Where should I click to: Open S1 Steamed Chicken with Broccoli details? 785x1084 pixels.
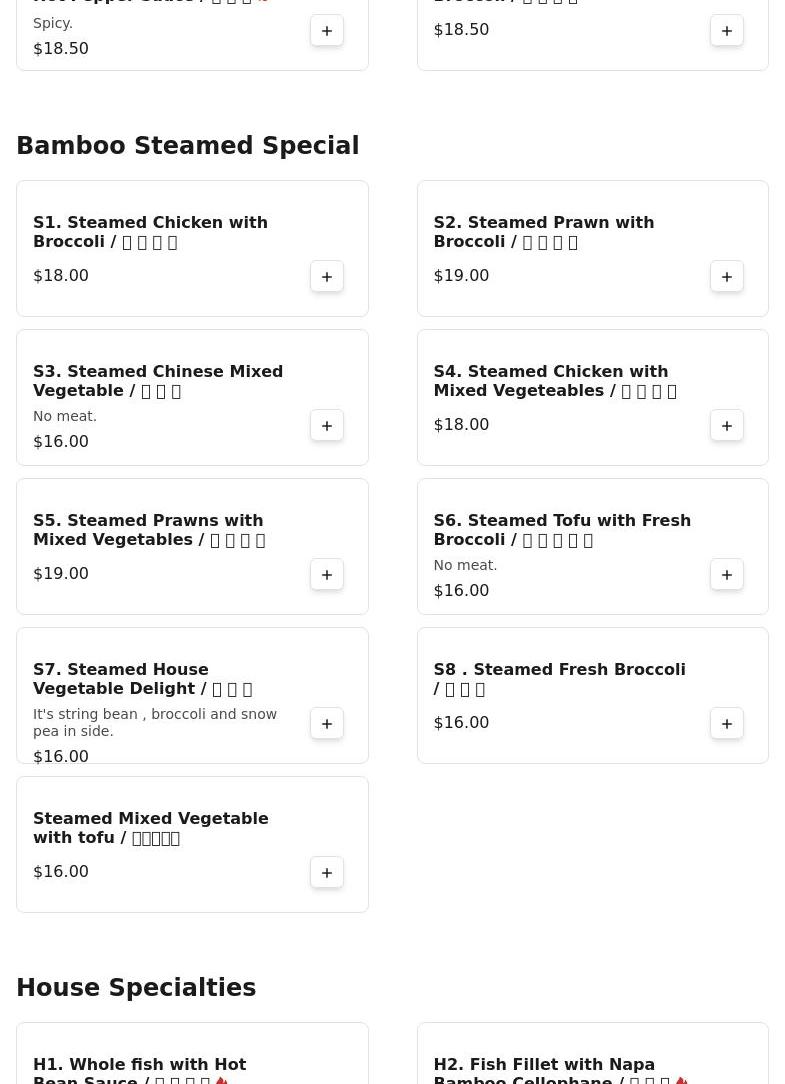pyautogui.click(x=192, y=249)
